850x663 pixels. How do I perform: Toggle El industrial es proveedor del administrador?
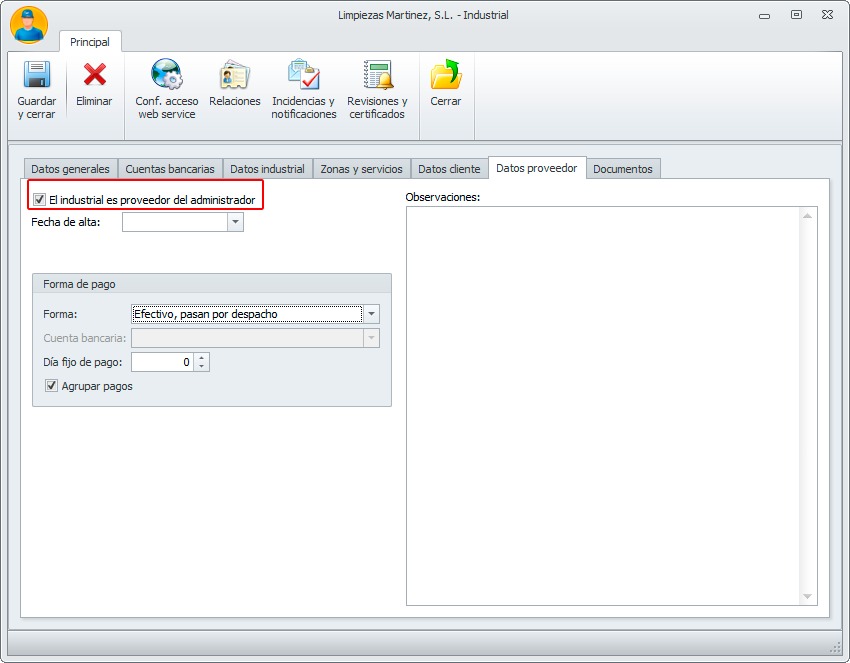(x=40, y=199)
